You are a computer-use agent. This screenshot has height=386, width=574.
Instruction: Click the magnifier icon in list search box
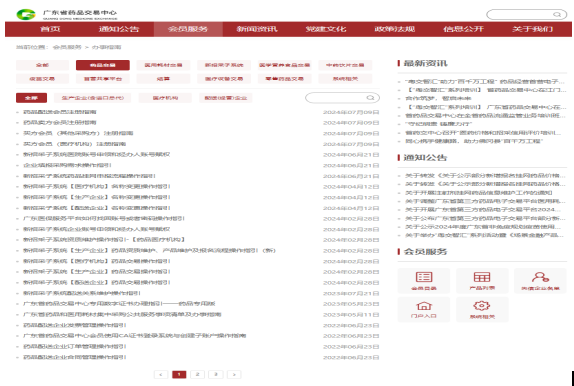coord(370,98)
